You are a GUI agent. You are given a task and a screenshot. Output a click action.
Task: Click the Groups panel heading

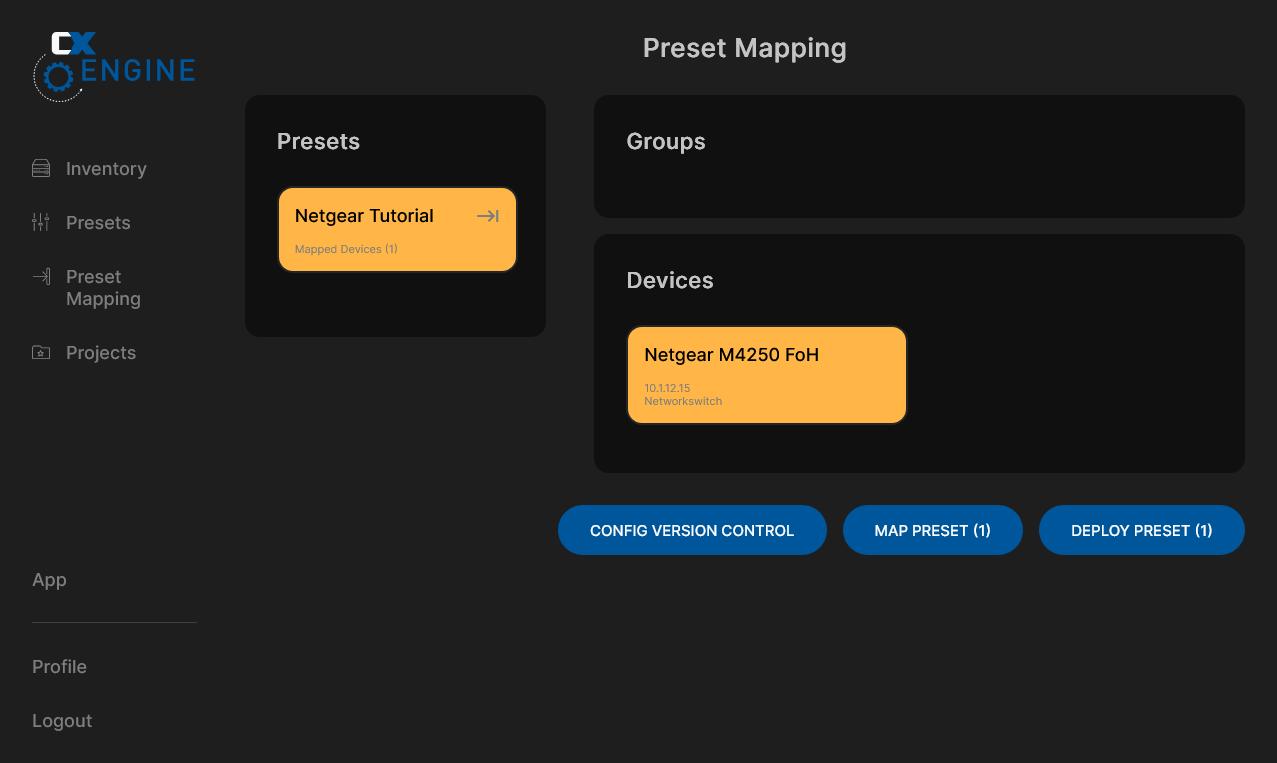click(x=666, y=142)
